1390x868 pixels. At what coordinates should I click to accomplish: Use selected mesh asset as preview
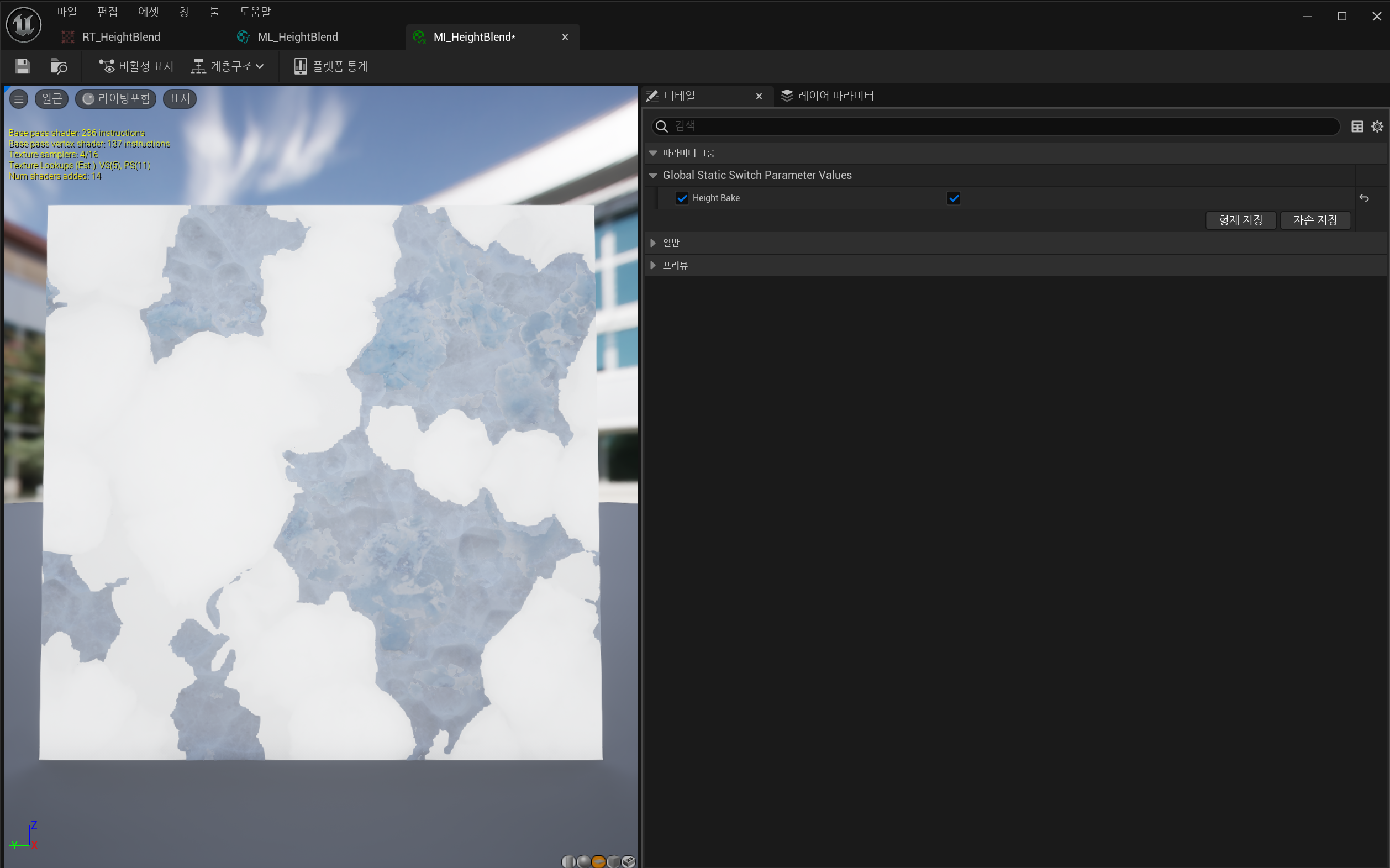(x=628, y=861)
